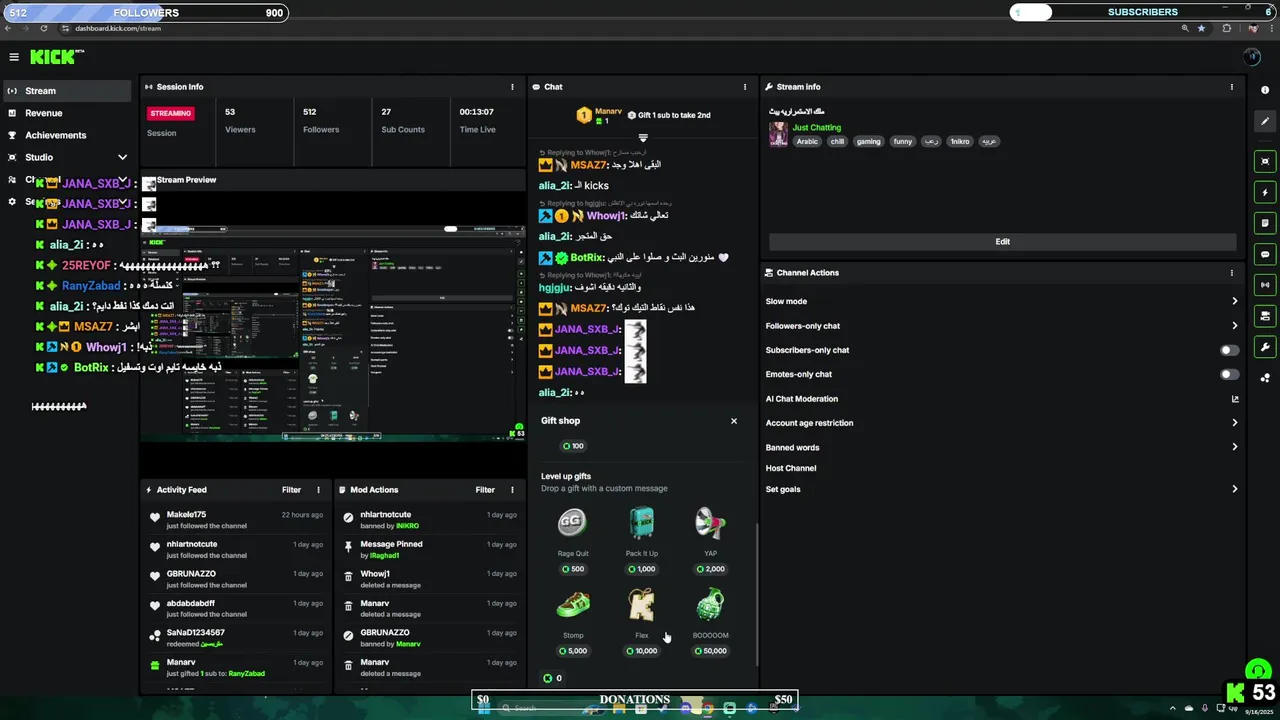Click RanyZabad link in Activity Feed
This screenshot has width=1280, height=720.
coord(247,674)
